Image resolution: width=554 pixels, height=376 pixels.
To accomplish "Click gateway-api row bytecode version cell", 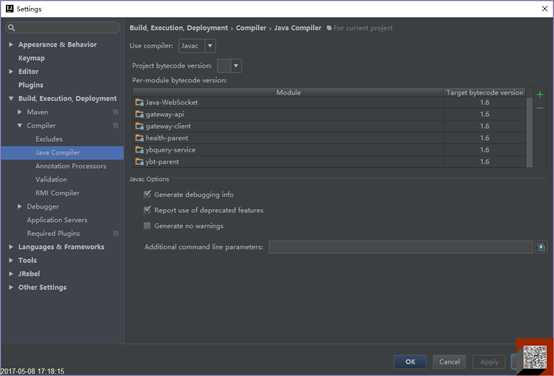I will coord(484,114).
